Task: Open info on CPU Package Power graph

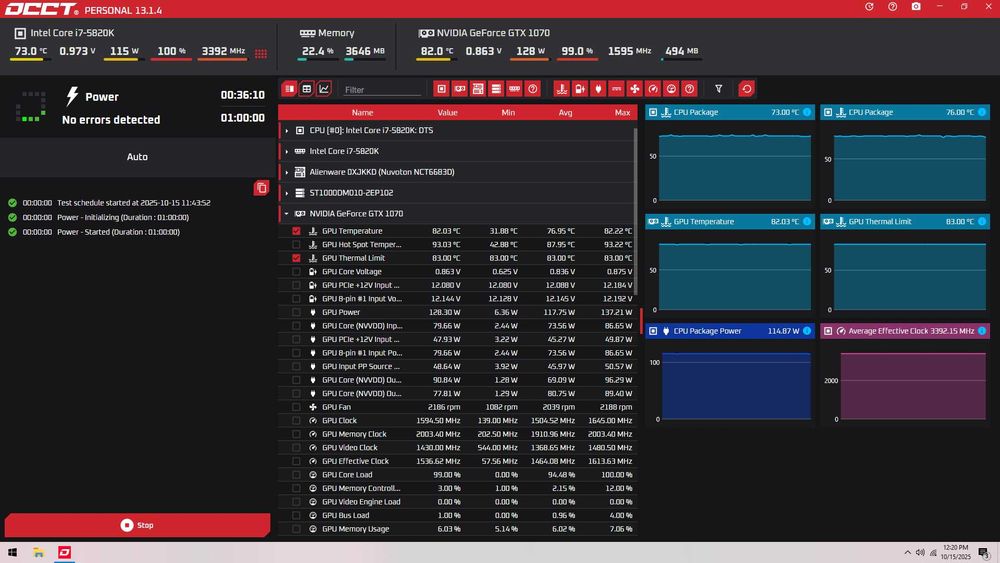Action: [x=807, y=331]
